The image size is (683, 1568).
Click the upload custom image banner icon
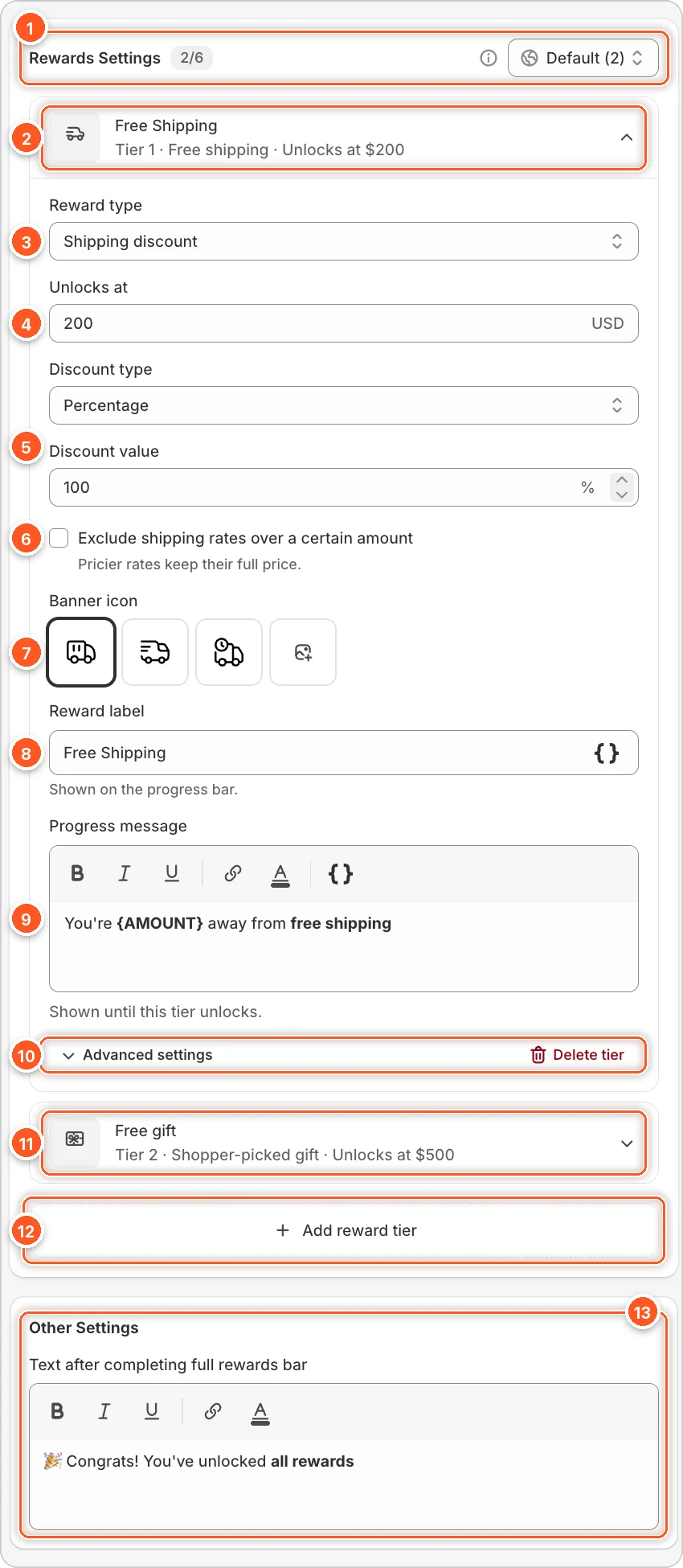(303, 652)
